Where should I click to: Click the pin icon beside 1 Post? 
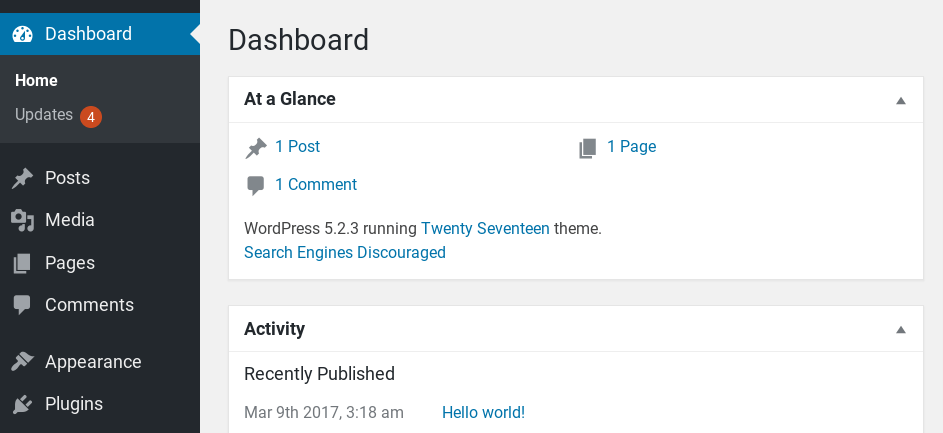coord(256,148)
